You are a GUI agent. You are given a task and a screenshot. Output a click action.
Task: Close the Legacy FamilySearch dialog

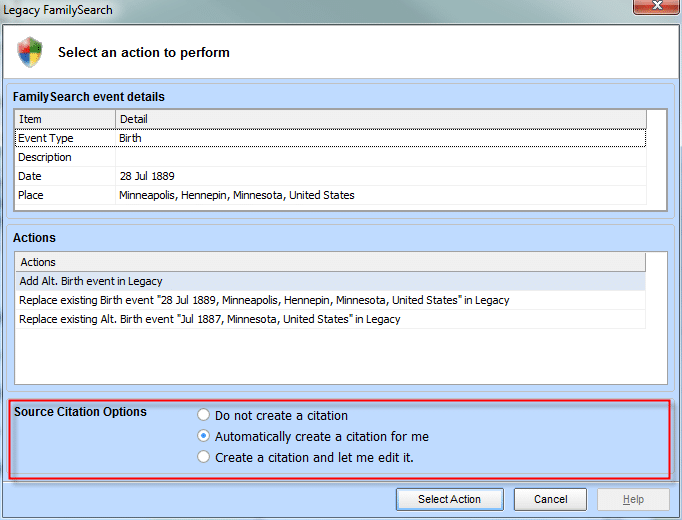[657, 6]
